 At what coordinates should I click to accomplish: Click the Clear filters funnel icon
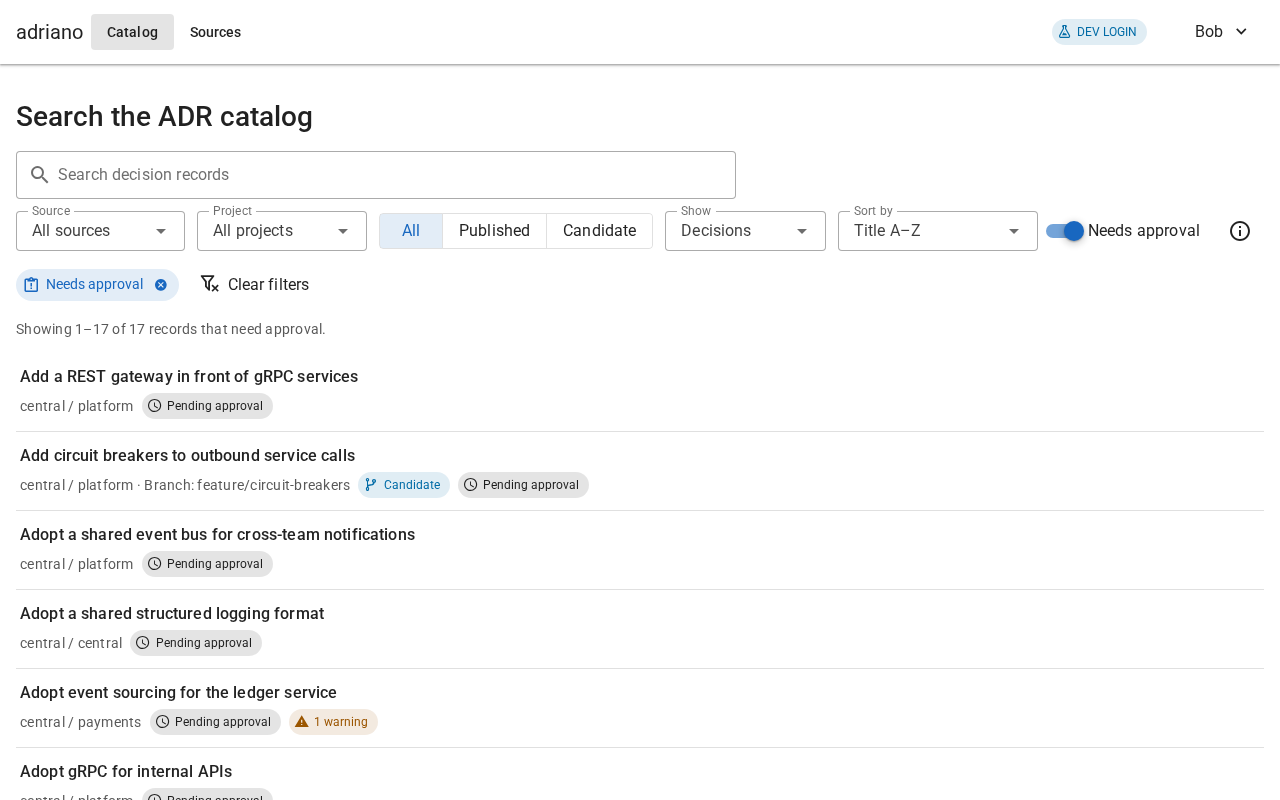point(209,284)
